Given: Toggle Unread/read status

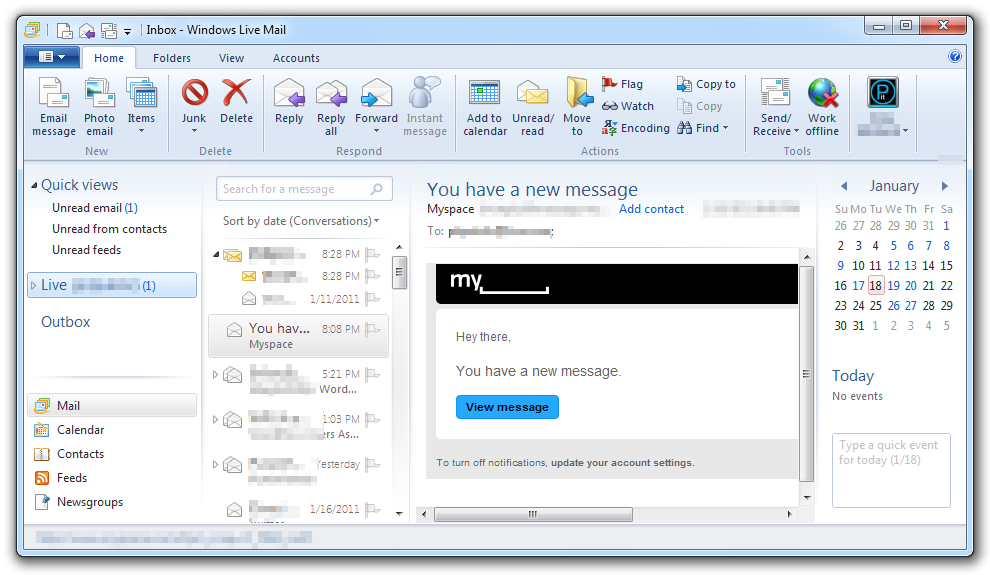Looking at the screenshot, I should pos(533,107).
